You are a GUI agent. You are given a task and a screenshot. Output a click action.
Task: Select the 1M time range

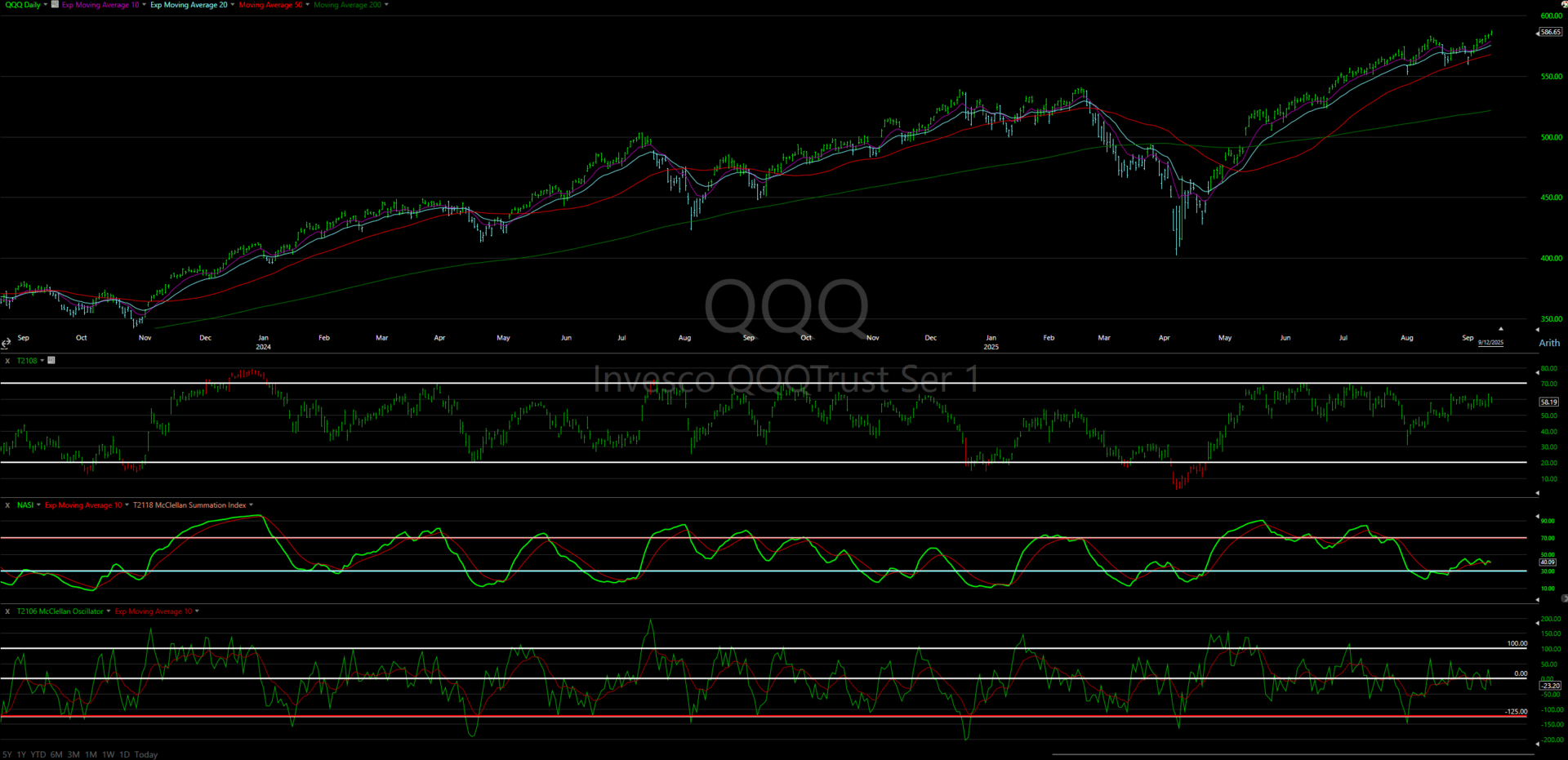(91, 754)
